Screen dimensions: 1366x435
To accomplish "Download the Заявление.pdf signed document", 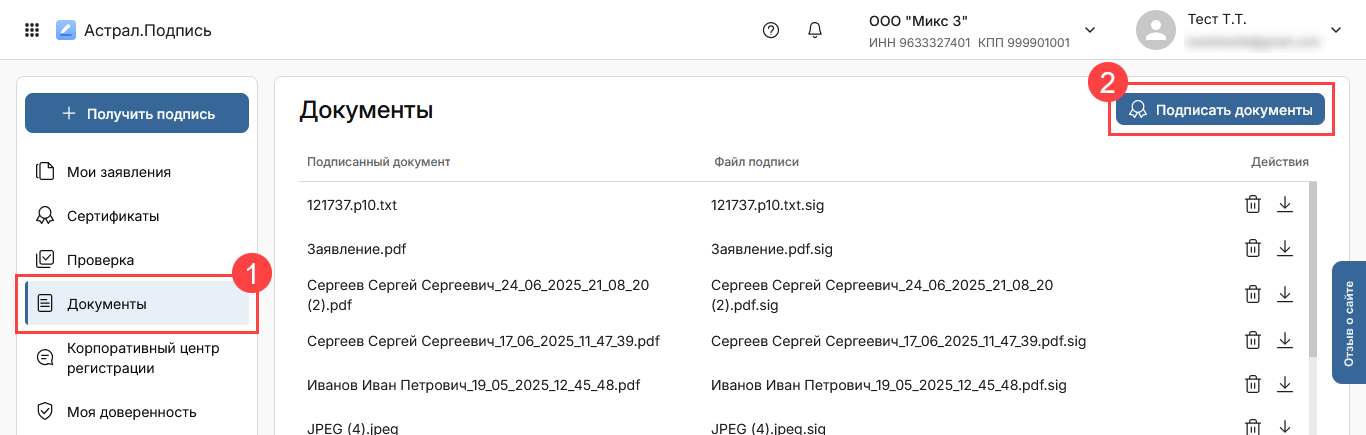I will point(1285,249).
